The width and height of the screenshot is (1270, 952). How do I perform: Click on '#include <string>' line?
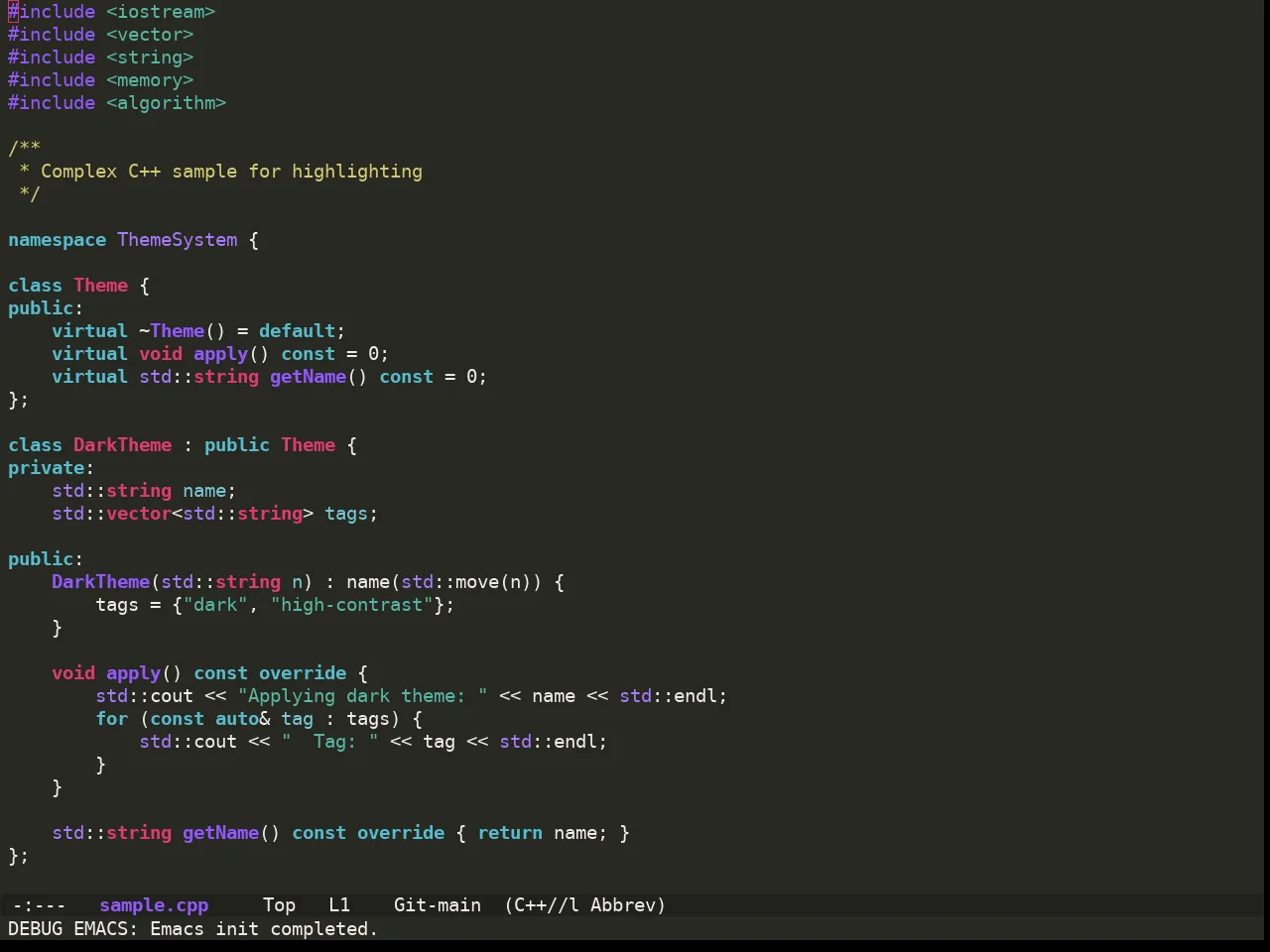tap(101, 58)
